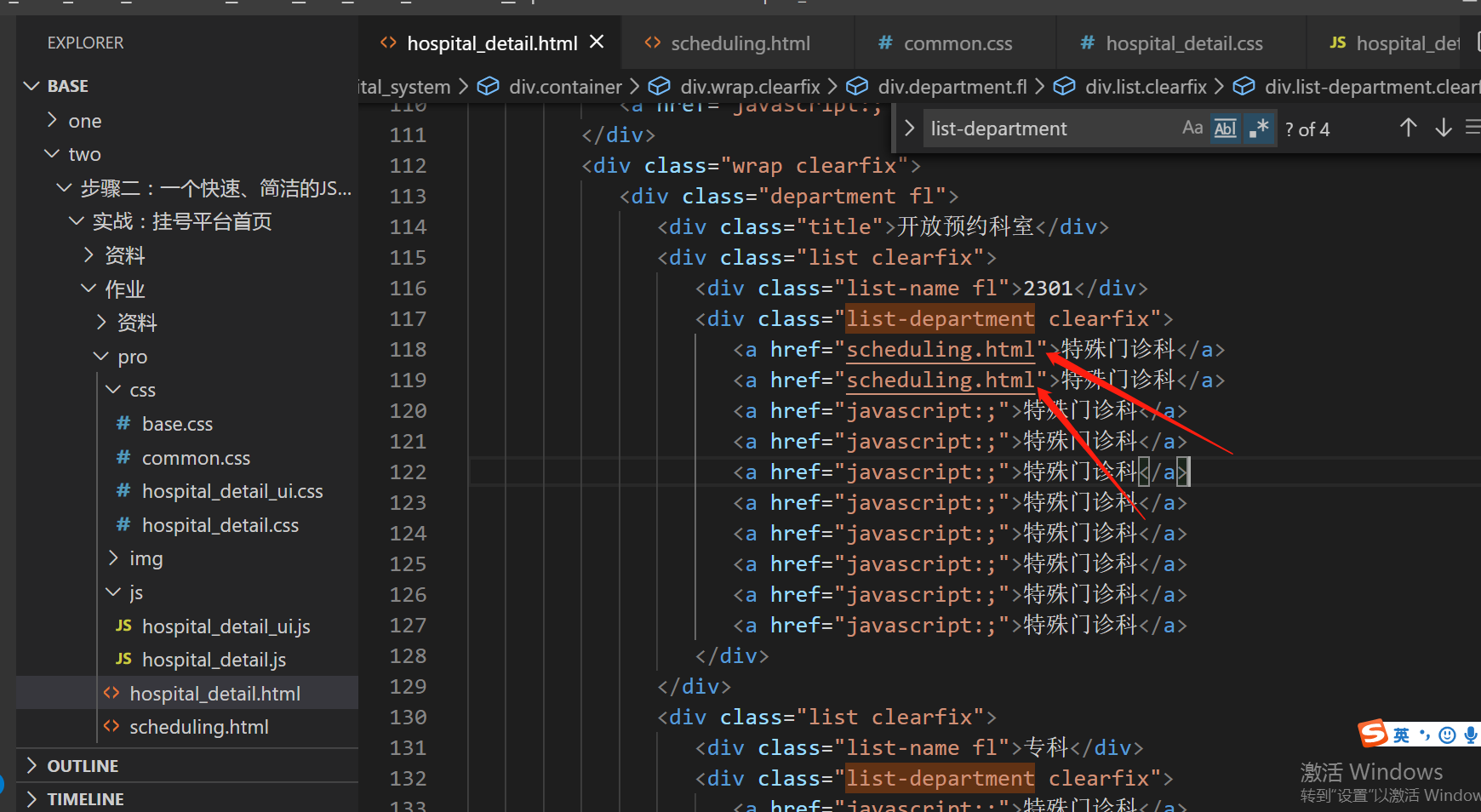Go to next match arrow

coord(1444,129)
